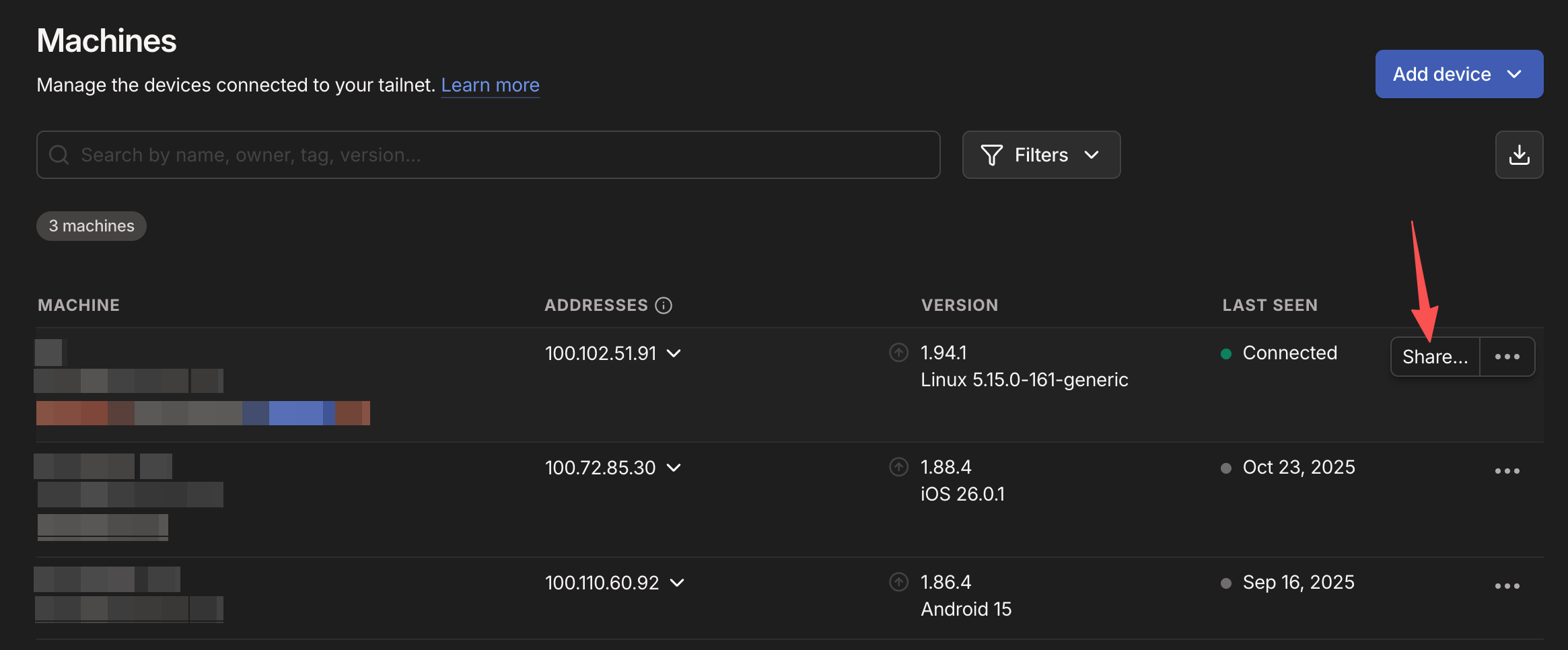The width and height of the screenshot is (1568, 650).
Task: Open the three-dot menu for the Android machine
Action: point(1507,586)
